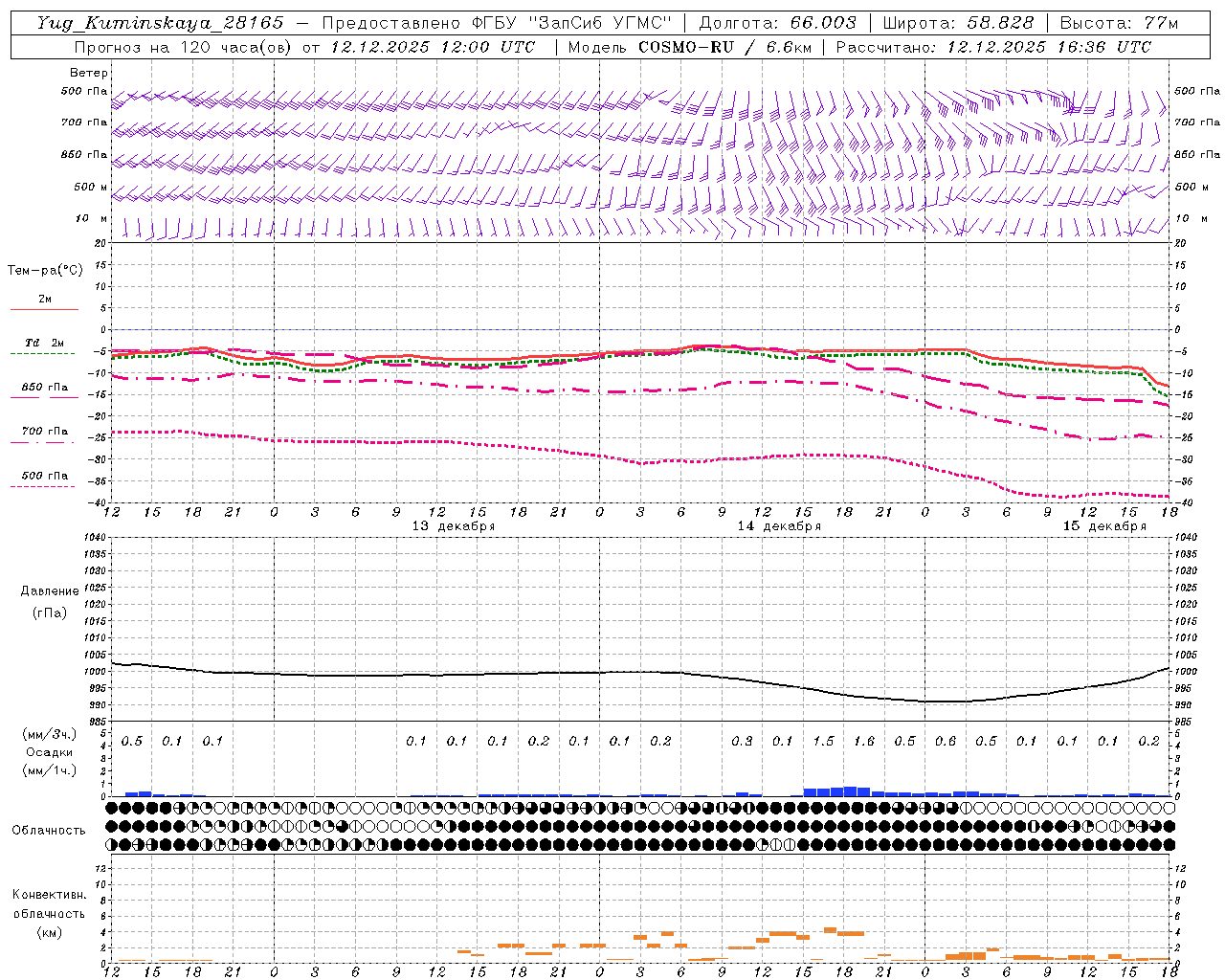Click the (мм/1ч.) units label
This screenshot has width=1225, height=980.
[50, 769]
